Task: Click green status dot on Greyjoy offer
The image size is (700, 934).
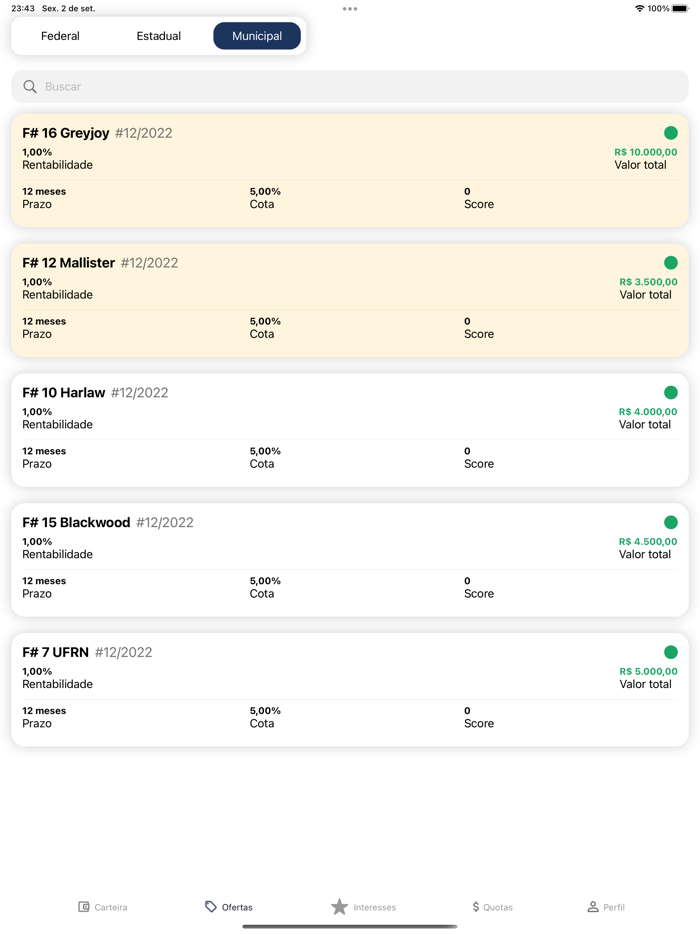Action: click(x=671, y=133)
